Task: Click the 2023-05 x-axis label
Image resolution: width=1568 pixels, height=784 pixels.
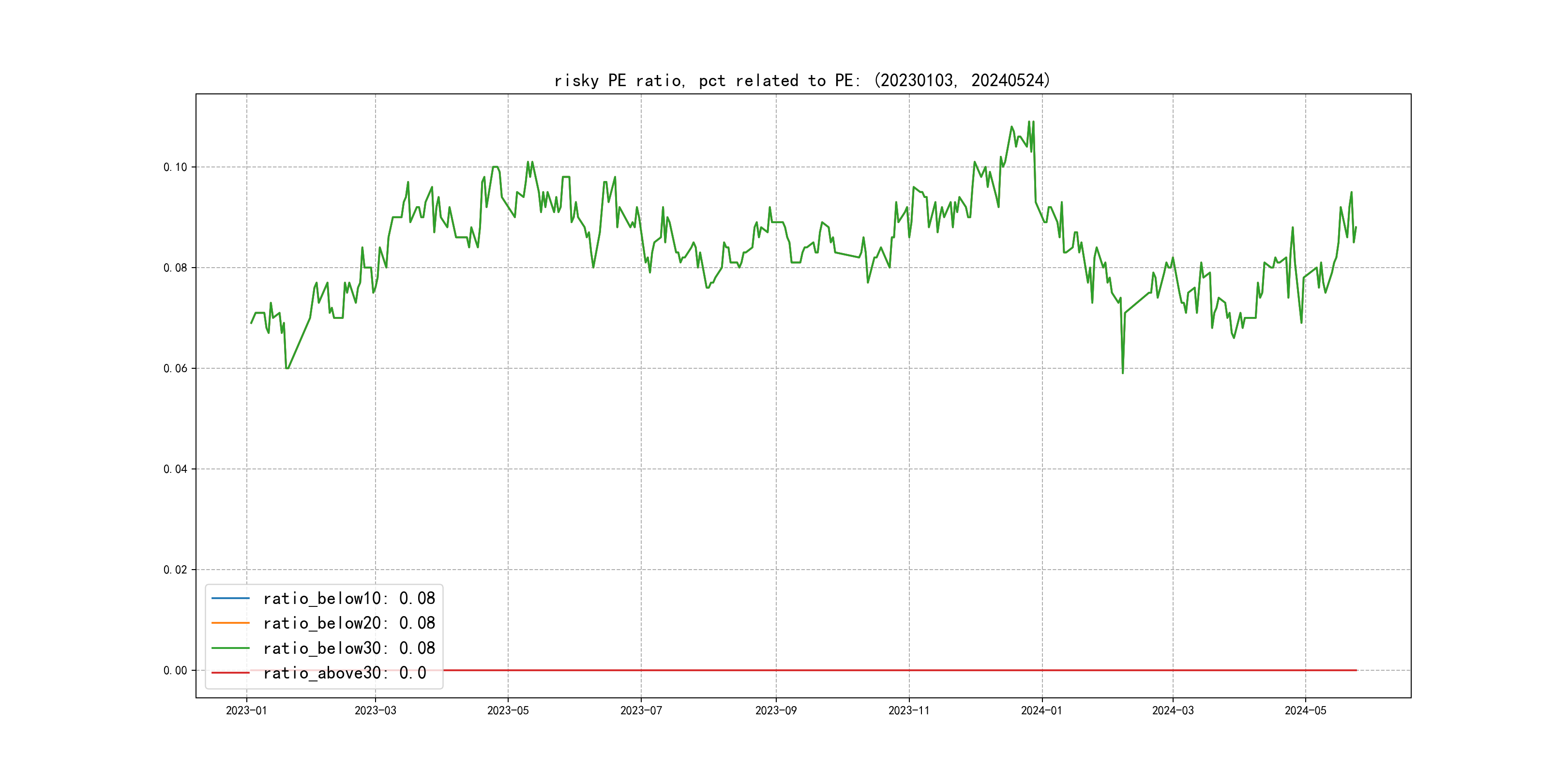Action: click(508, 711)
